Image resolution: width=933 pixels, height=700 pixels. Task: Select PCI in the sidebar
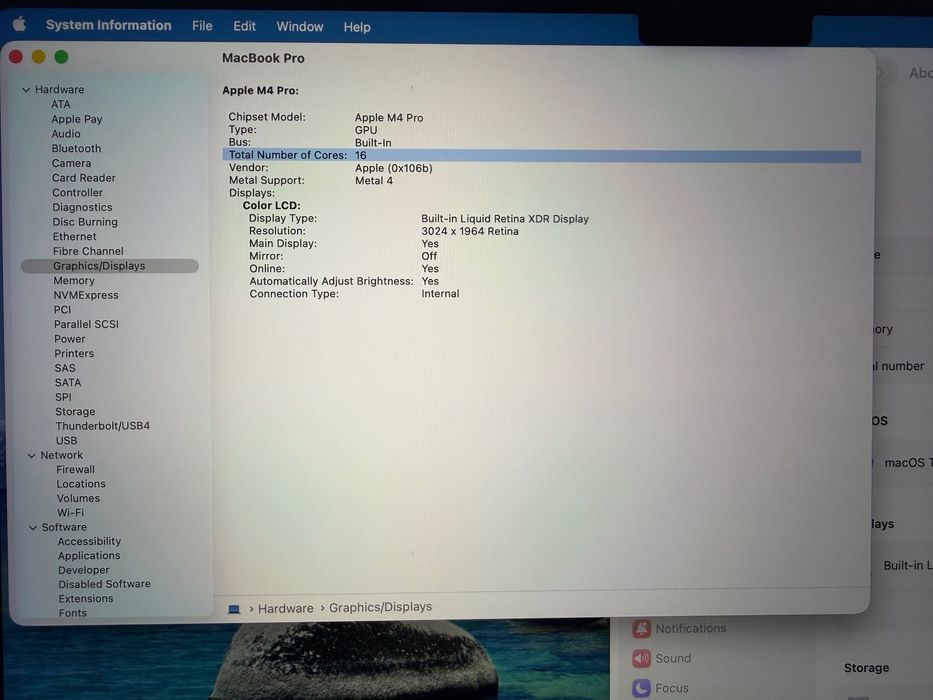pyautogui.click(x=62, y=310)
